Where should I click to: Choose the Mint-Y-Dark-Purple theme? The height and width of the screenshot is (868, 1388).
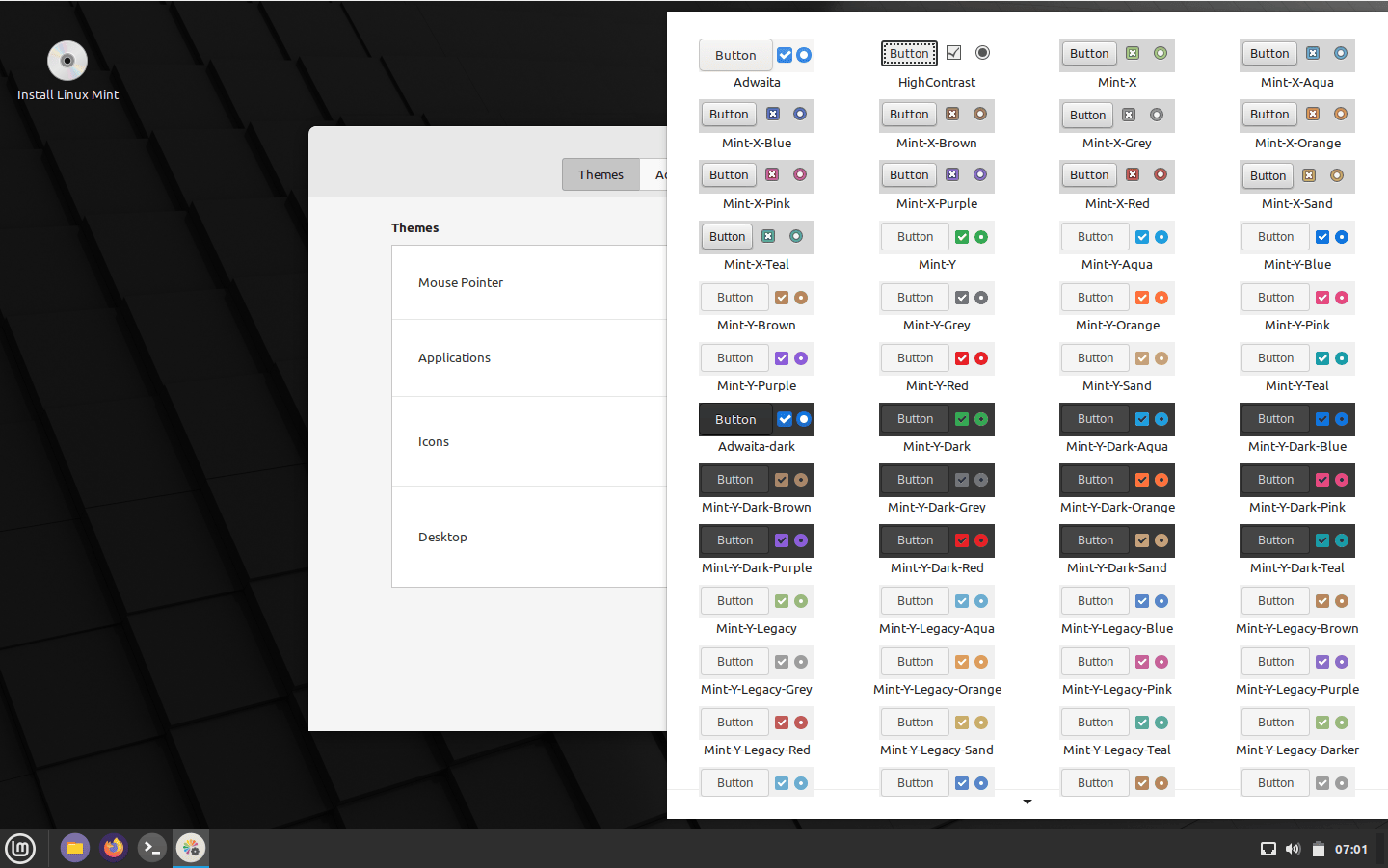(x=757, y=550)
